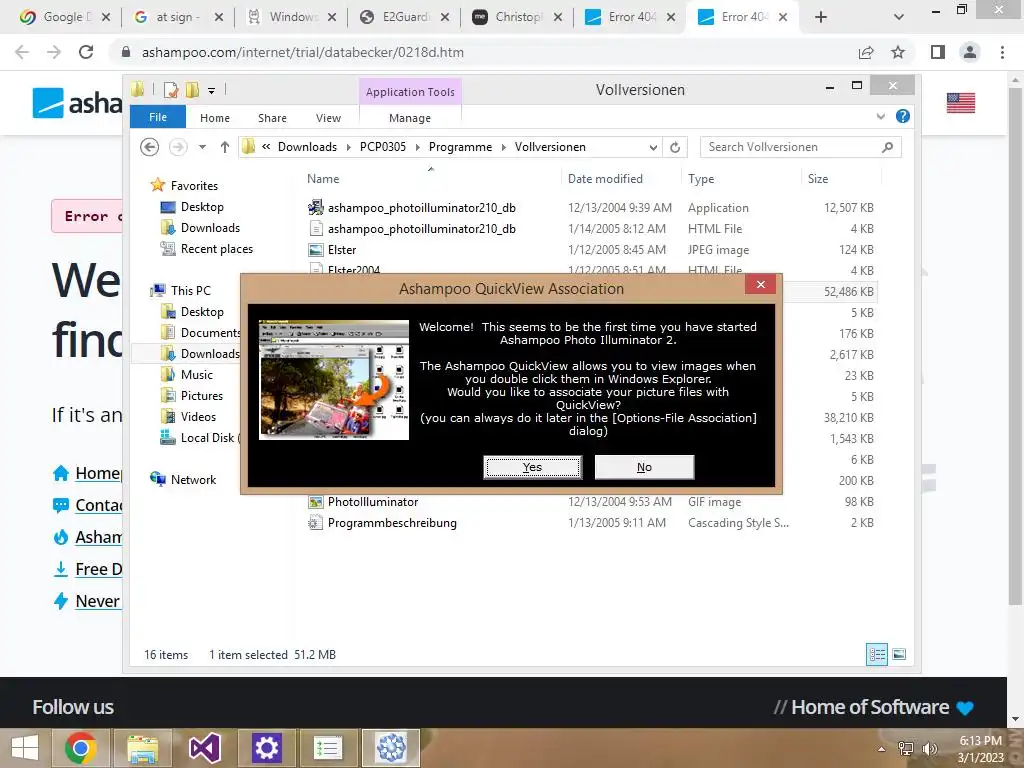
Task: Click Programme in the breadcrumb path
Action: click(460, 147)
